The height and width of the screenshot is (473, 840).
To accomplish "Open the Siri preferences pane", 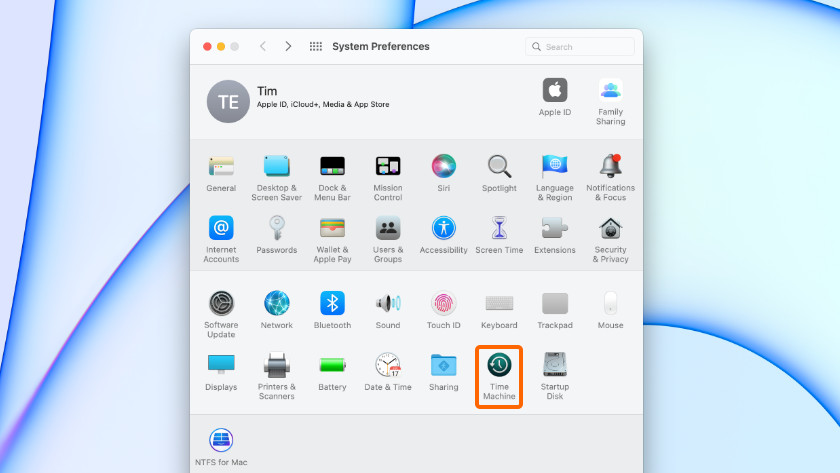I will click(444, 174).
